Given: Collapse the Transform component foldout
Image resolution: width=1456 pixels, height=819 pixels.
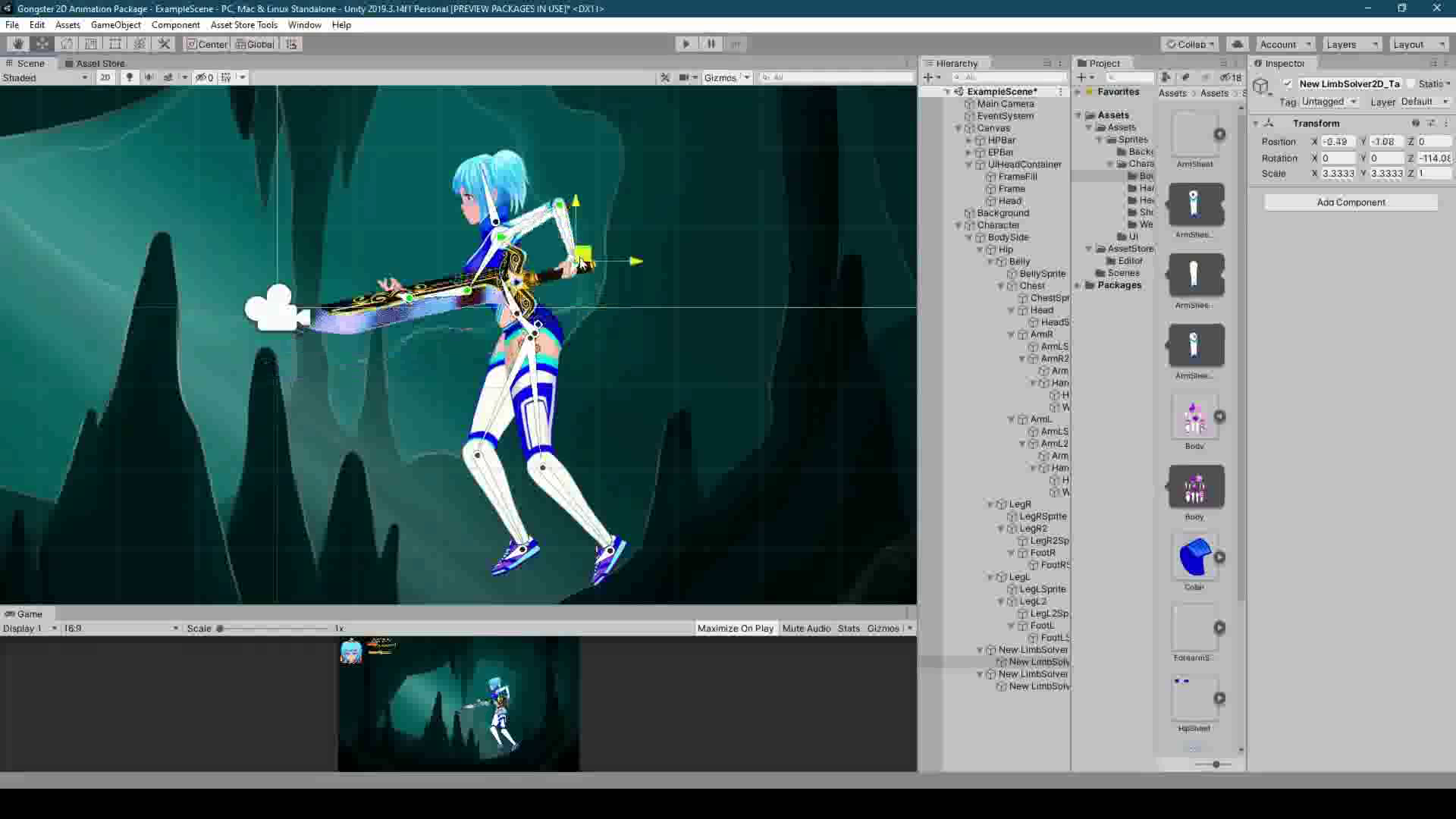Looking at the screenshot, I should (1256, 124).
